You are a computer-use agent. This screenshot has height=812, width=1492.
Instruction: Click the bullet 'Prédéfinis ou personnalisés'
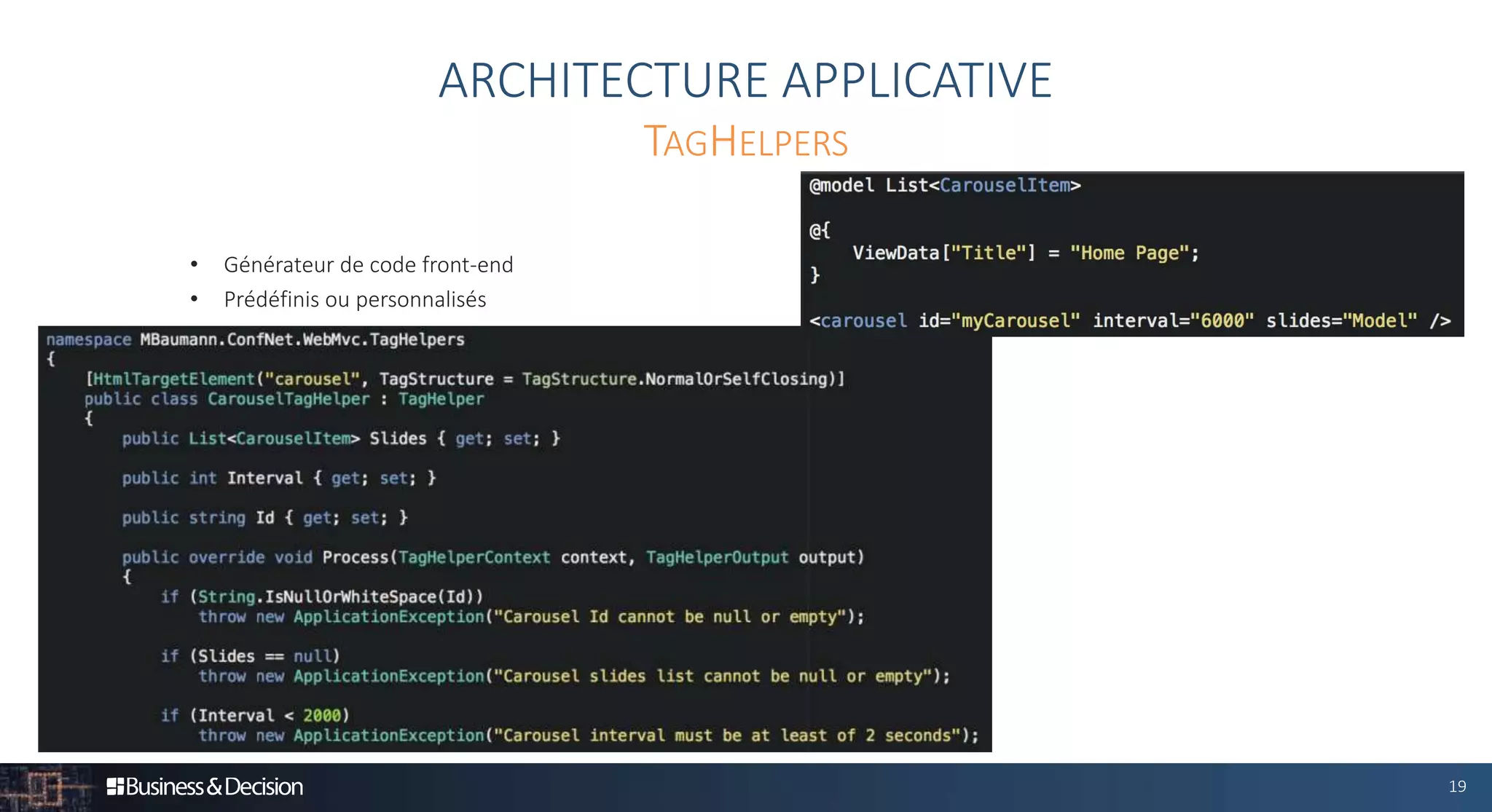(x=355, y=299)
